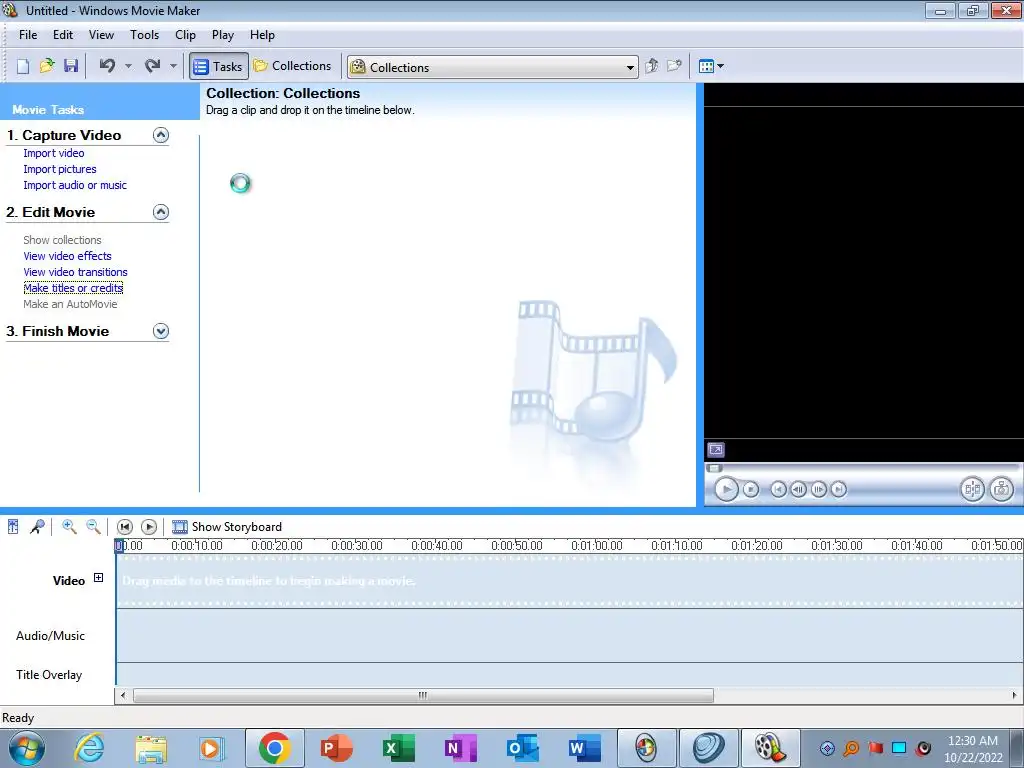1024x768 pixels.
Task: Open the undo history dropdown arrow
Action: pos(128,66)
